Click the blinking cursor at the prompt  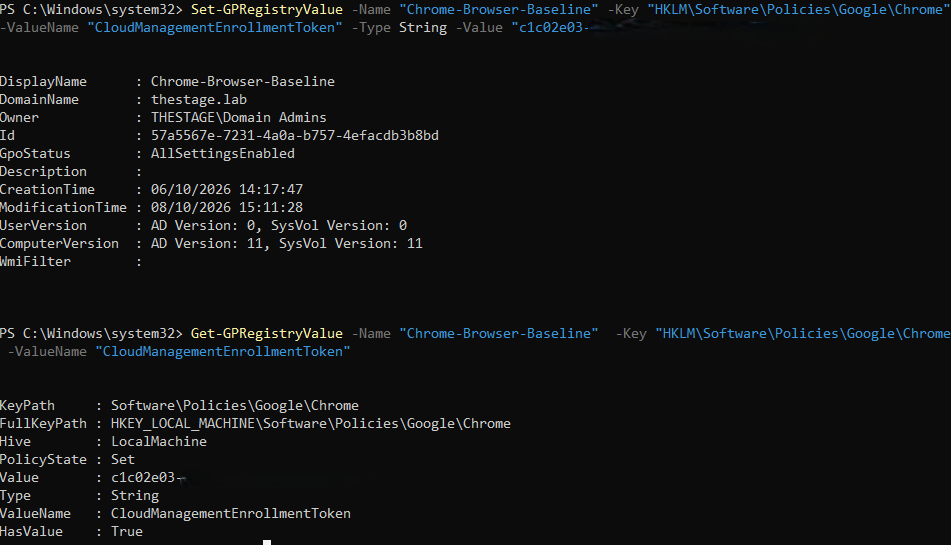pyautogui.click(x=267, y=542)
